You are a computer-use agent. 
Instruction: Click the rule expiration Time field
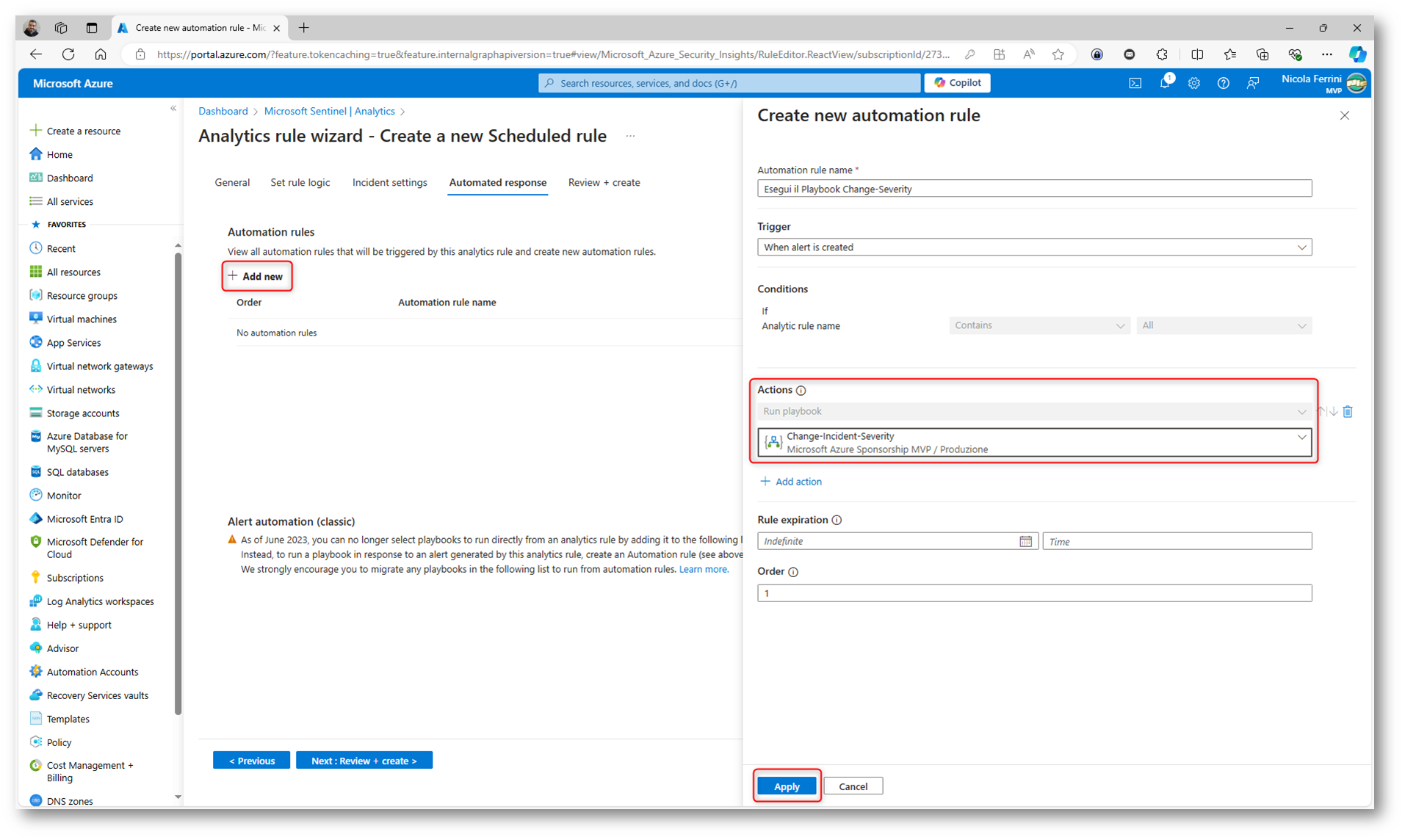(x=1177, y=541)
